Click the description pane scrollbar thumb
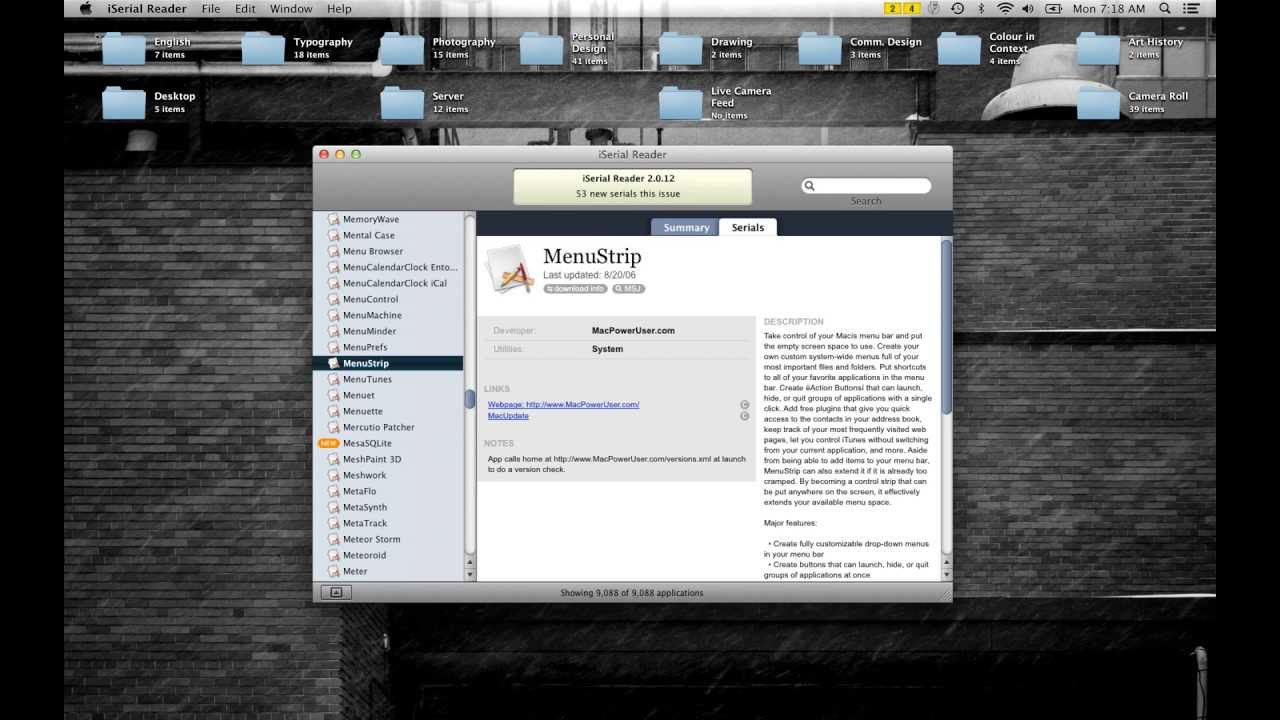This screenshot has height=720, width=1280. tap(946, 327)
